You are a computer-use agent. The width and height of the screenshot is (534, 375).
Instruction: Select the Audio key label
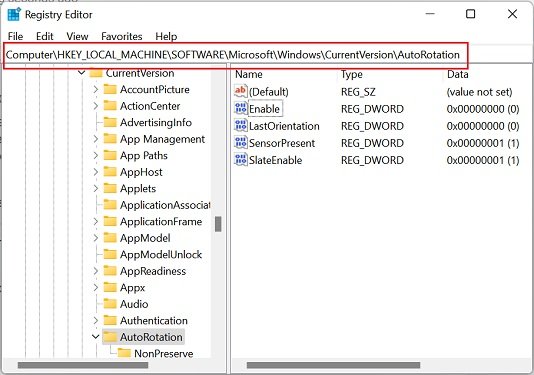(x=134, y=304)
